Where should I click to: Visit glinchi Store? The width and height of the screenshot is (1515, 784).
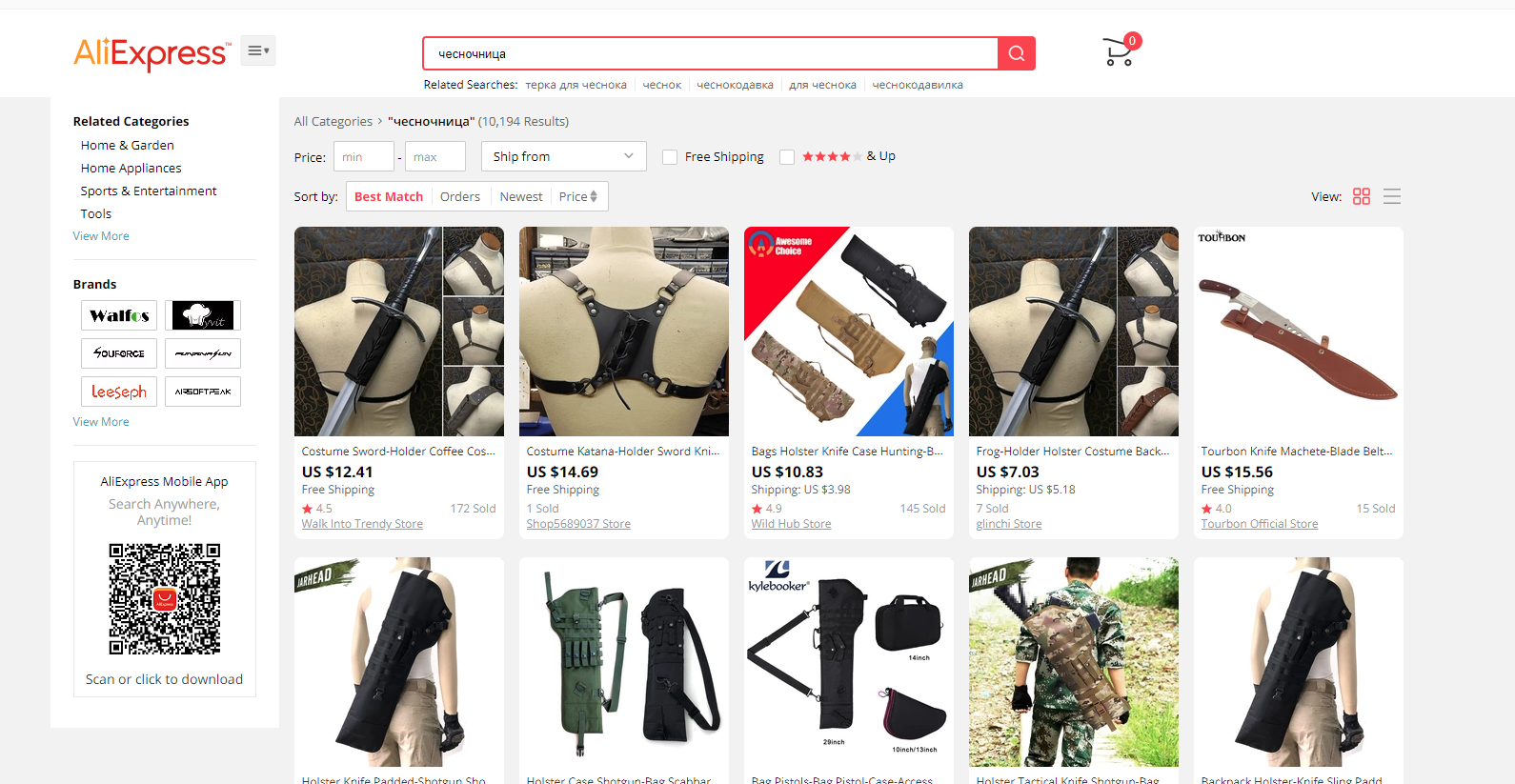pyautogui.click(x=1009, y=524)
